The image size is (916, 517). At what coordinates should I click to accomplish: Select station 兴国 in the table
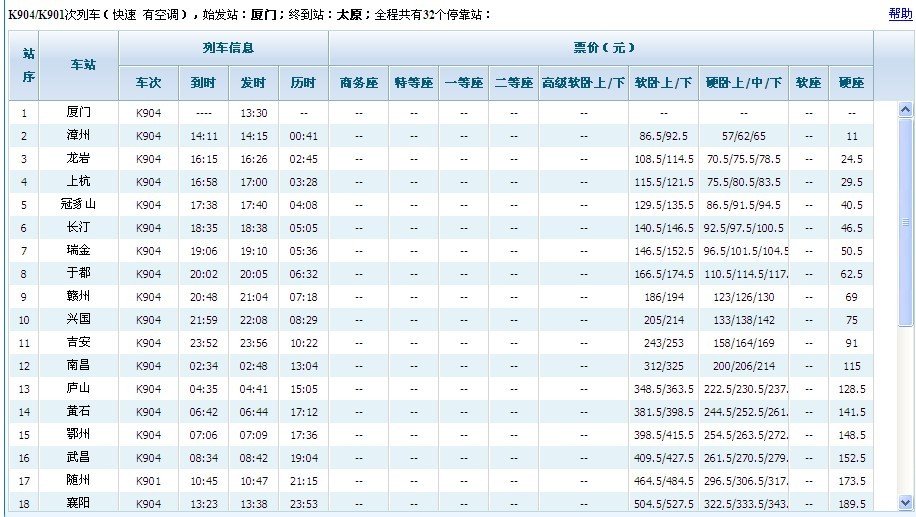[x=78, y=319]
